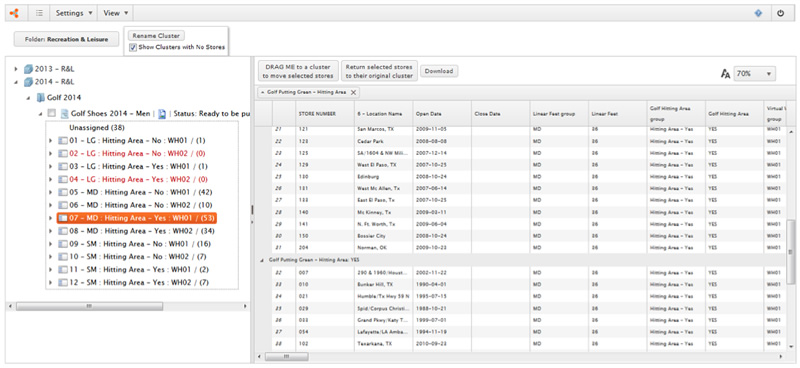Click the font size icon near 70%
This screenshot has height=368, width=800.
(x=725, y=74)
